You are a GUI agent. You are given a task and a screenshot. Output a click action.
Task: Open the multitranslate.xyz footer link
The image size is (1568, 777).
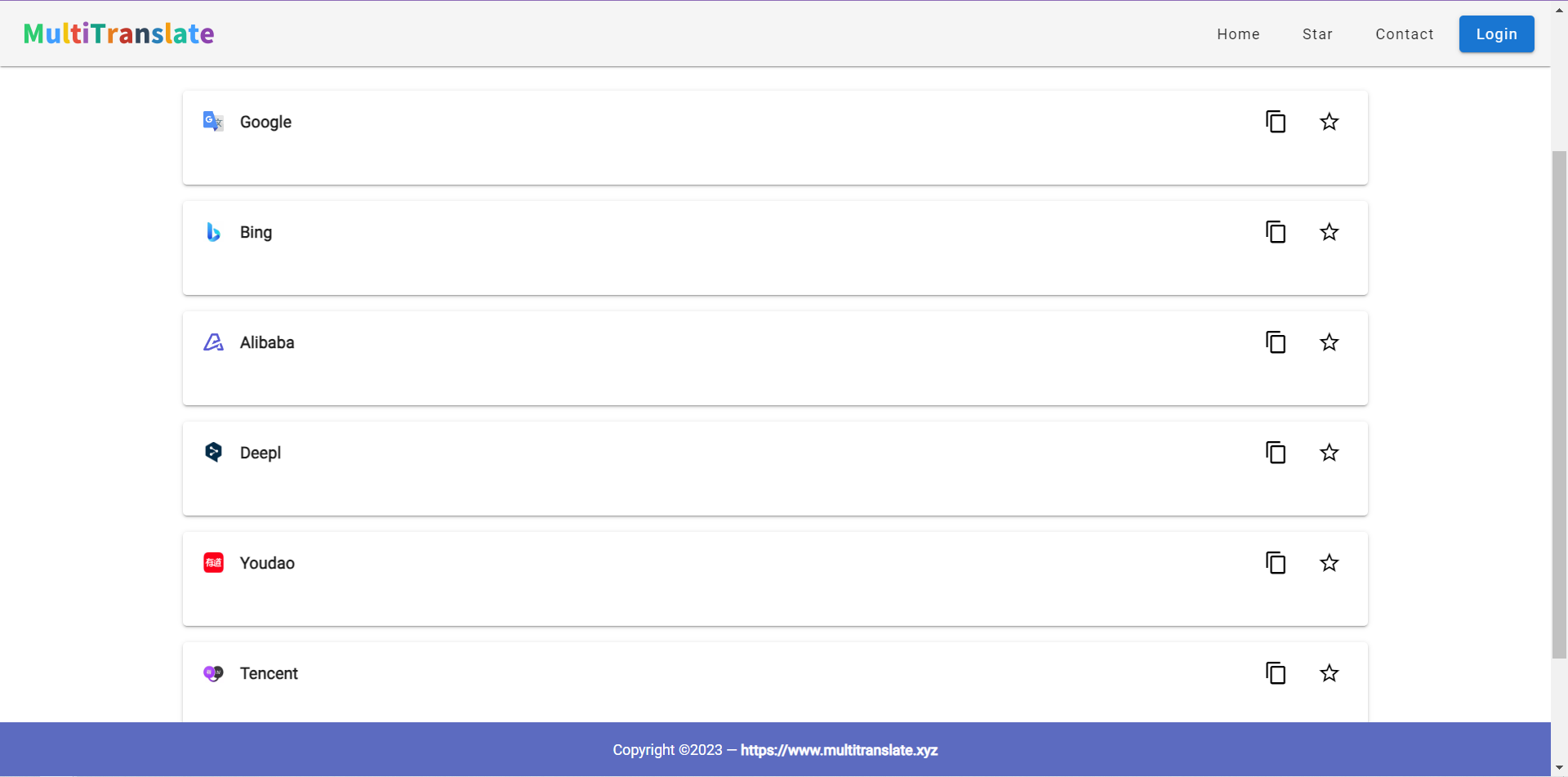(x=839, y=750)
